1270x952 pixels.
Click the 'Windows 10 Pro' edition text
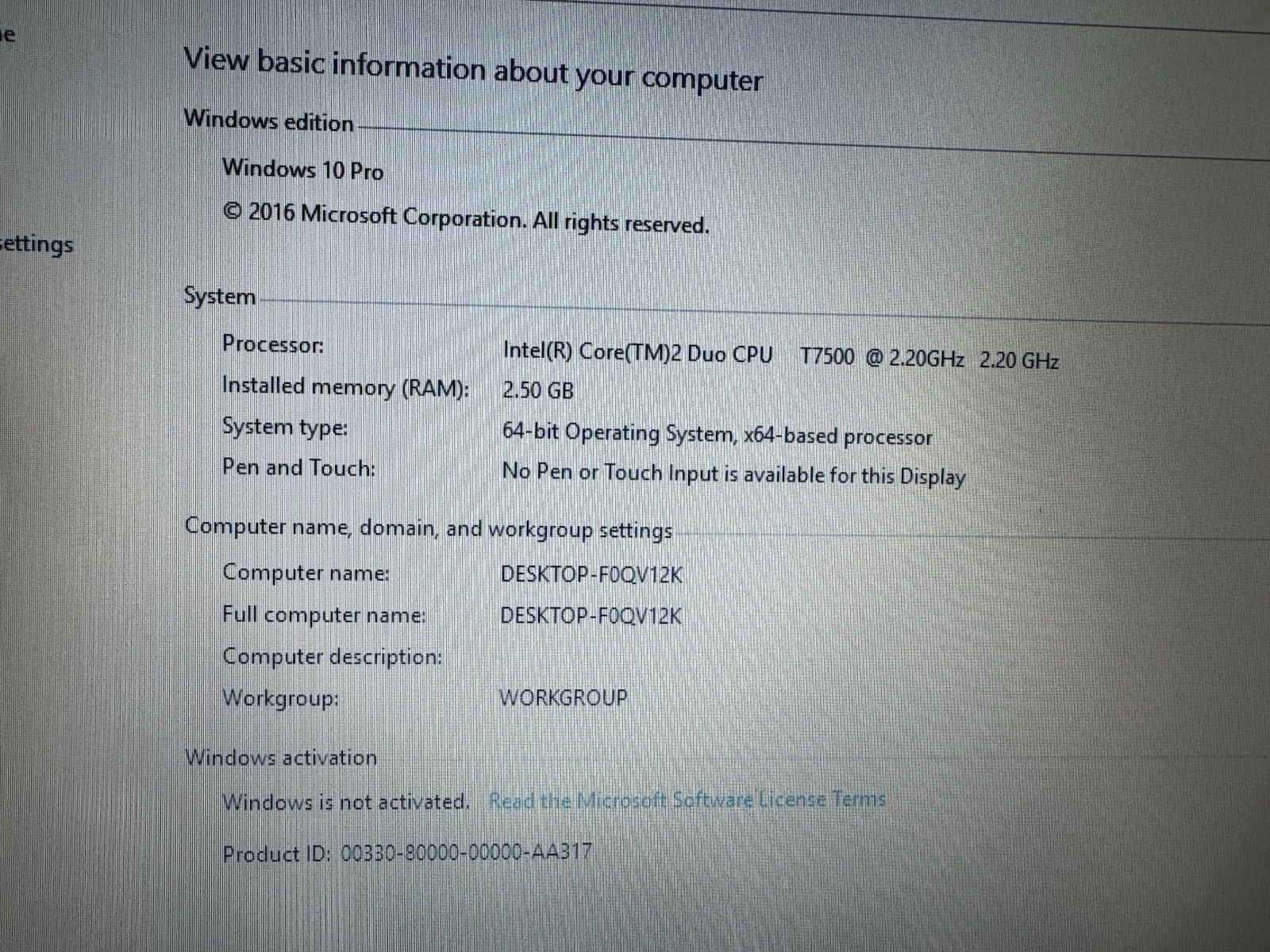[303, 169]
